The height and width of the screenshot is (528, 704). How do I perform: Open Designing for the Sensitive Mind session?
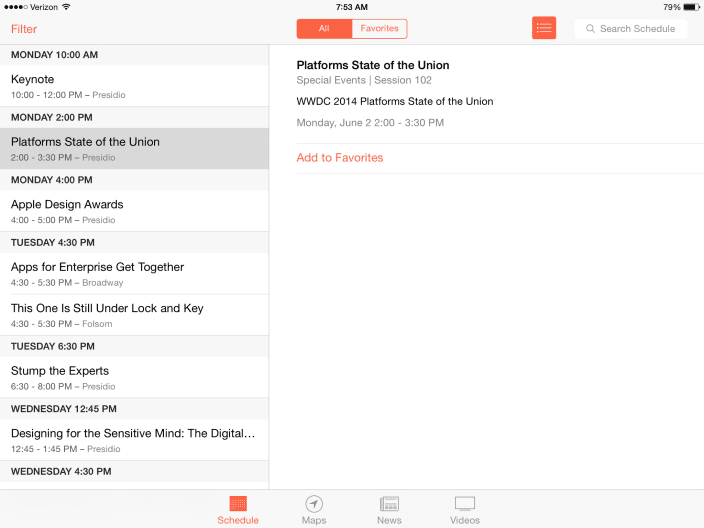(134, 440)
